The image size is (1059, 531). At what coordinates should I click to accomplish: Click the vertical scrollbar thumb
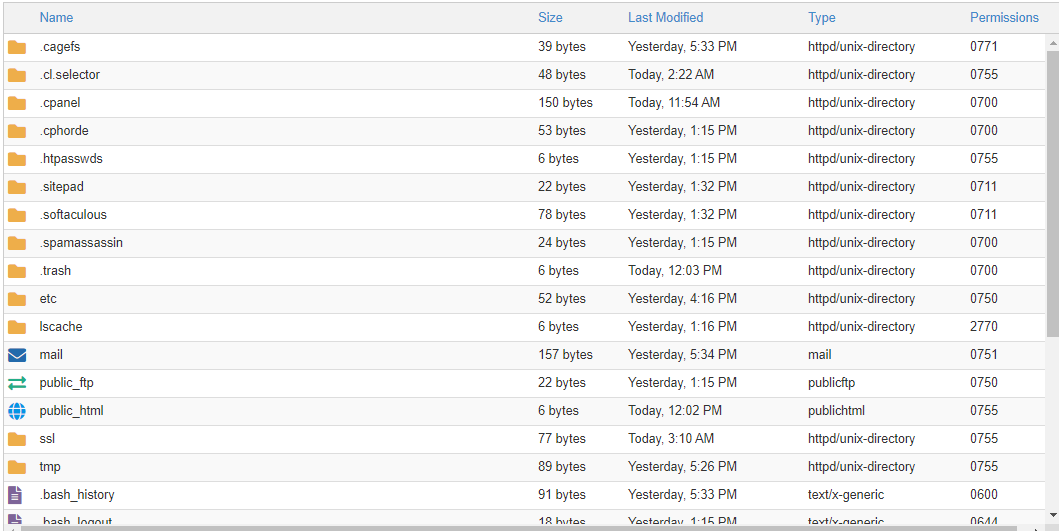1053,193
